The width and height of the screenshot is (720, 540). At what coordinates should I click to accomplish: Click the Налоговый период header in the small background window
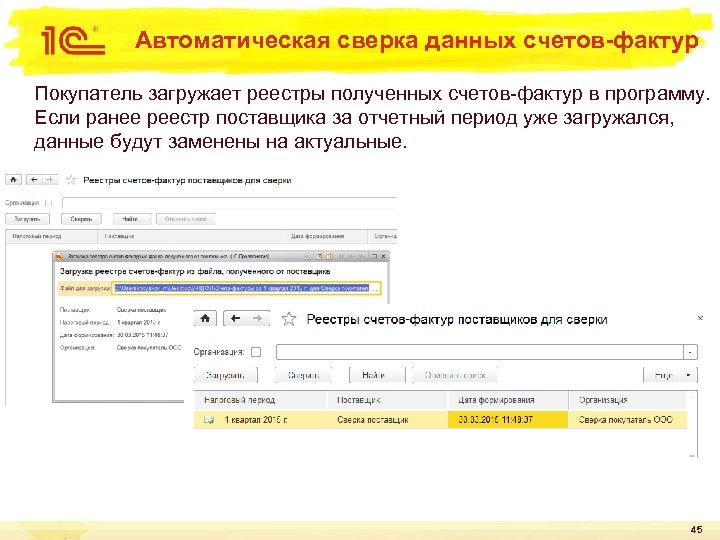51,236
